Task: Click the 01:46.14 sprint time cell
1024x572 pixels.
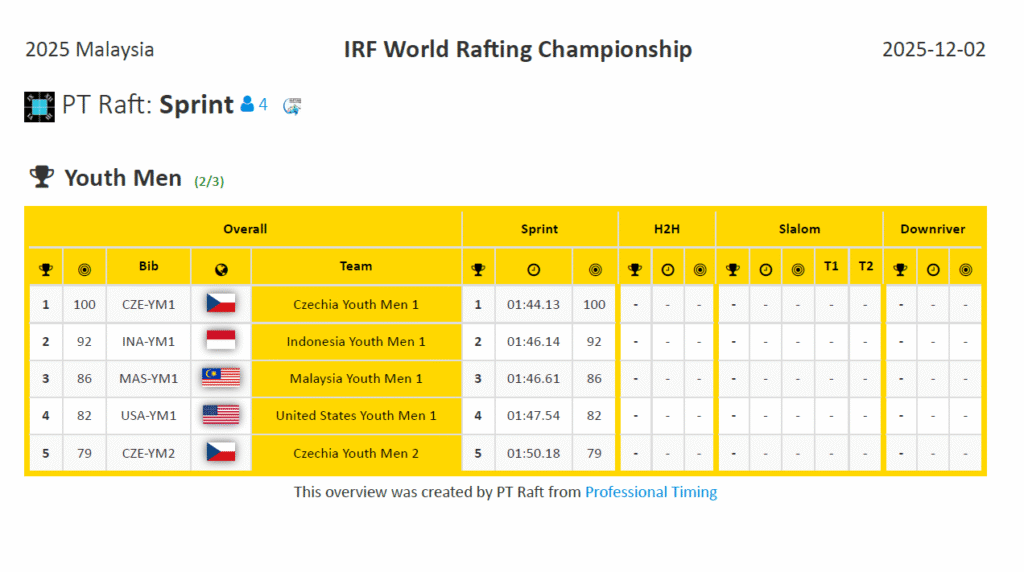Action: tap(533, 341)
